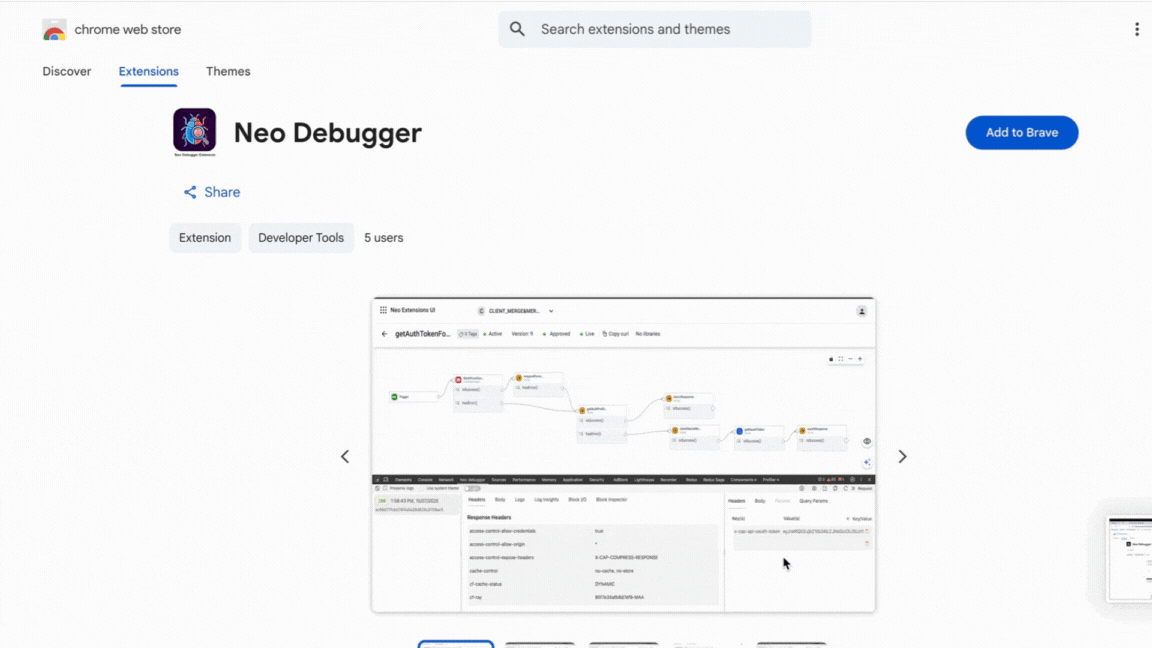This screenshot has height=648, width=1152.
Task: Click the 5 users count text
Action: pos(384,238)
